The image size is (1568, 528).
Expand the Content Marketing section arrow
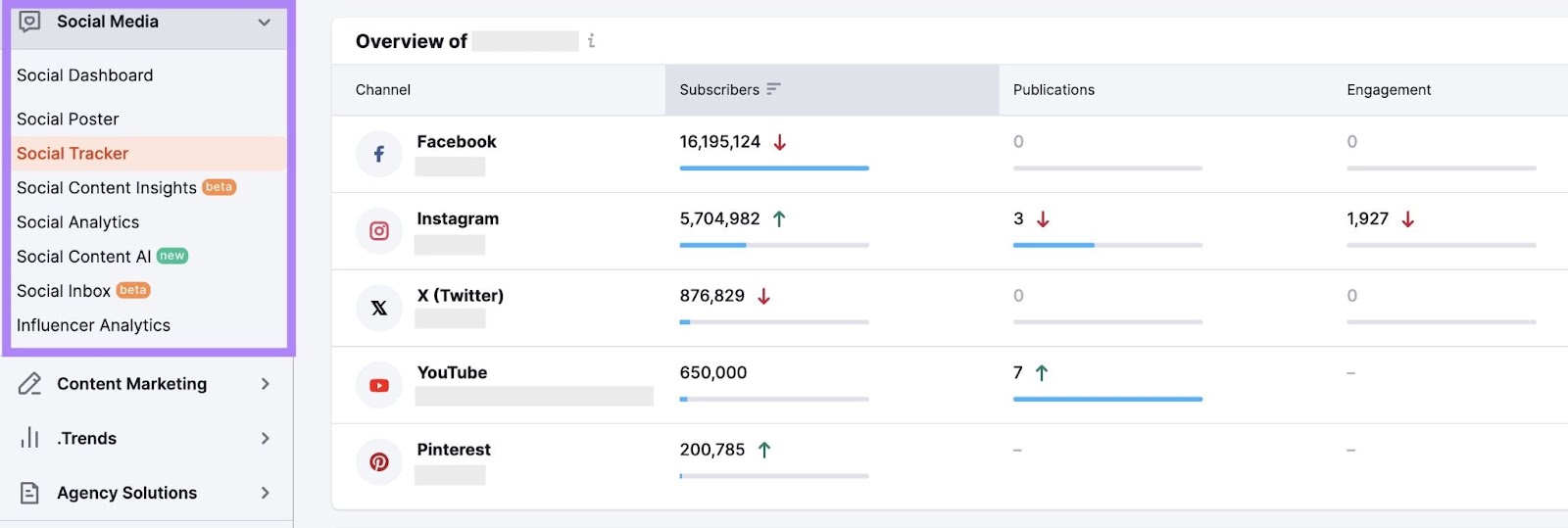pos(265,384)
